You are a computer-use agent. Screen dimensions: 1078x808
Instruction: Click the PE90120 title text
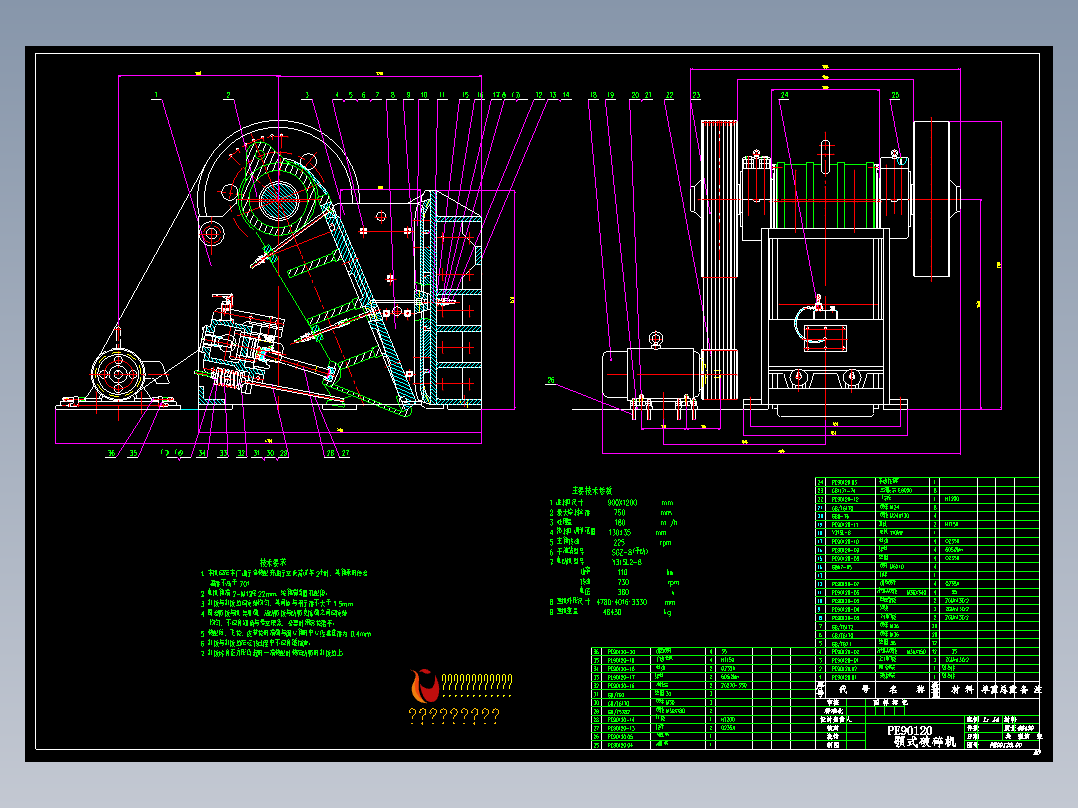pyautogui.click(x=909, y=730)
